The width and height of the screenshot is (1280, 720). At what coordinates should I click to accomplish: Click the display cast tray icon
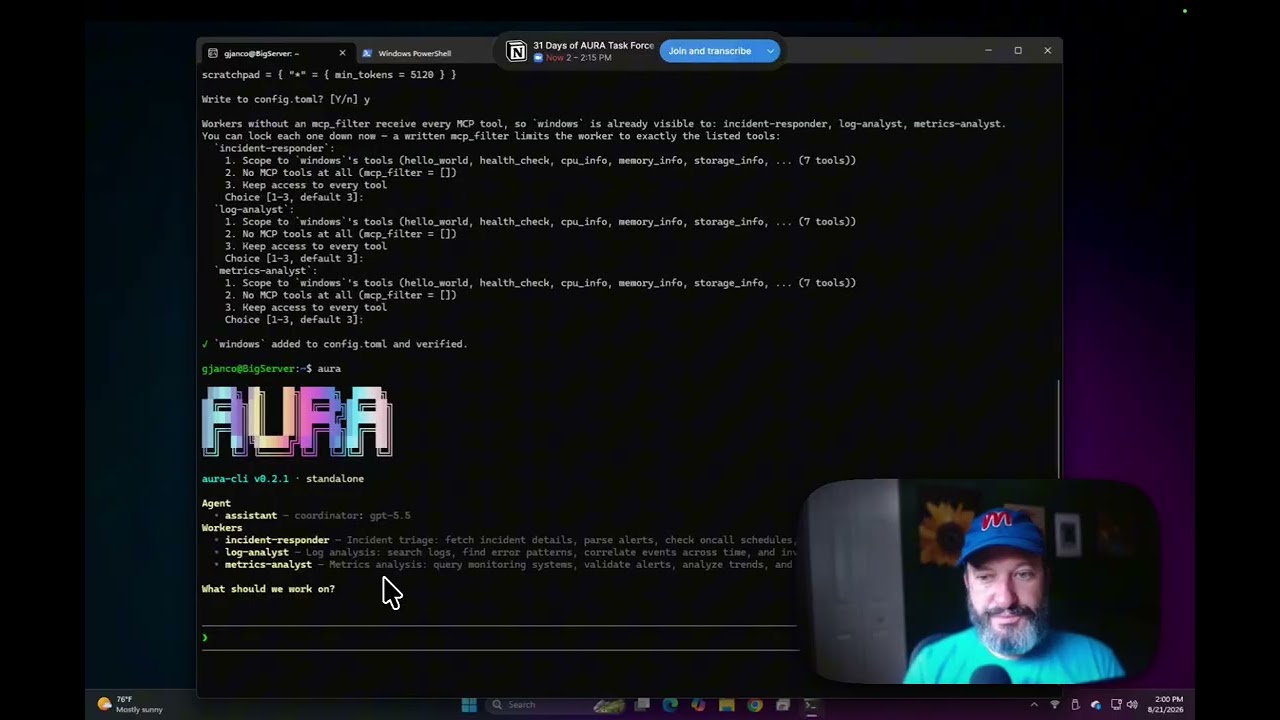pyautogui.click(x=1116, y=705)
